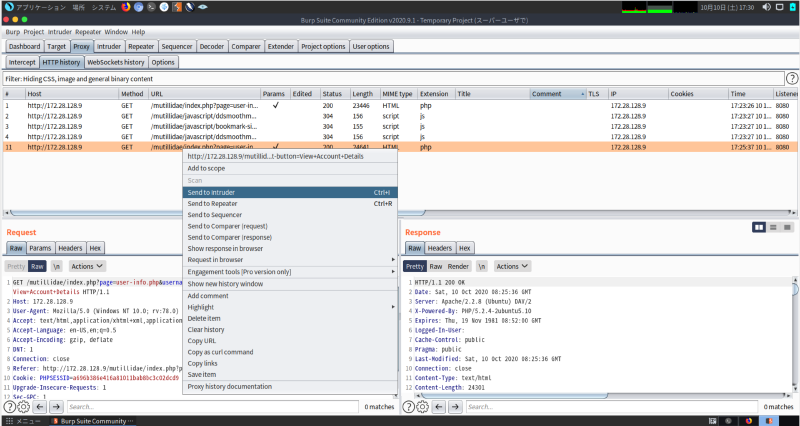The image size is (800, 426).
Task: Open request search settings gear icon
Action: [x=23, y=407]
